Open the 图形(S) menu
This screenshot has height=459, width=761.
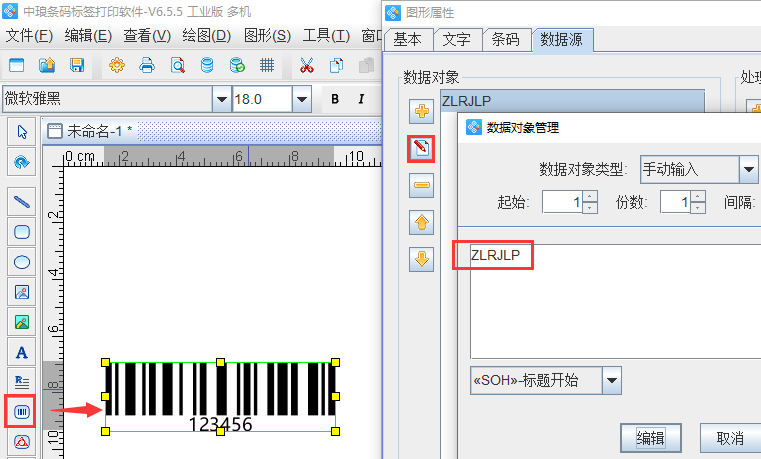(x=267, y=35)
